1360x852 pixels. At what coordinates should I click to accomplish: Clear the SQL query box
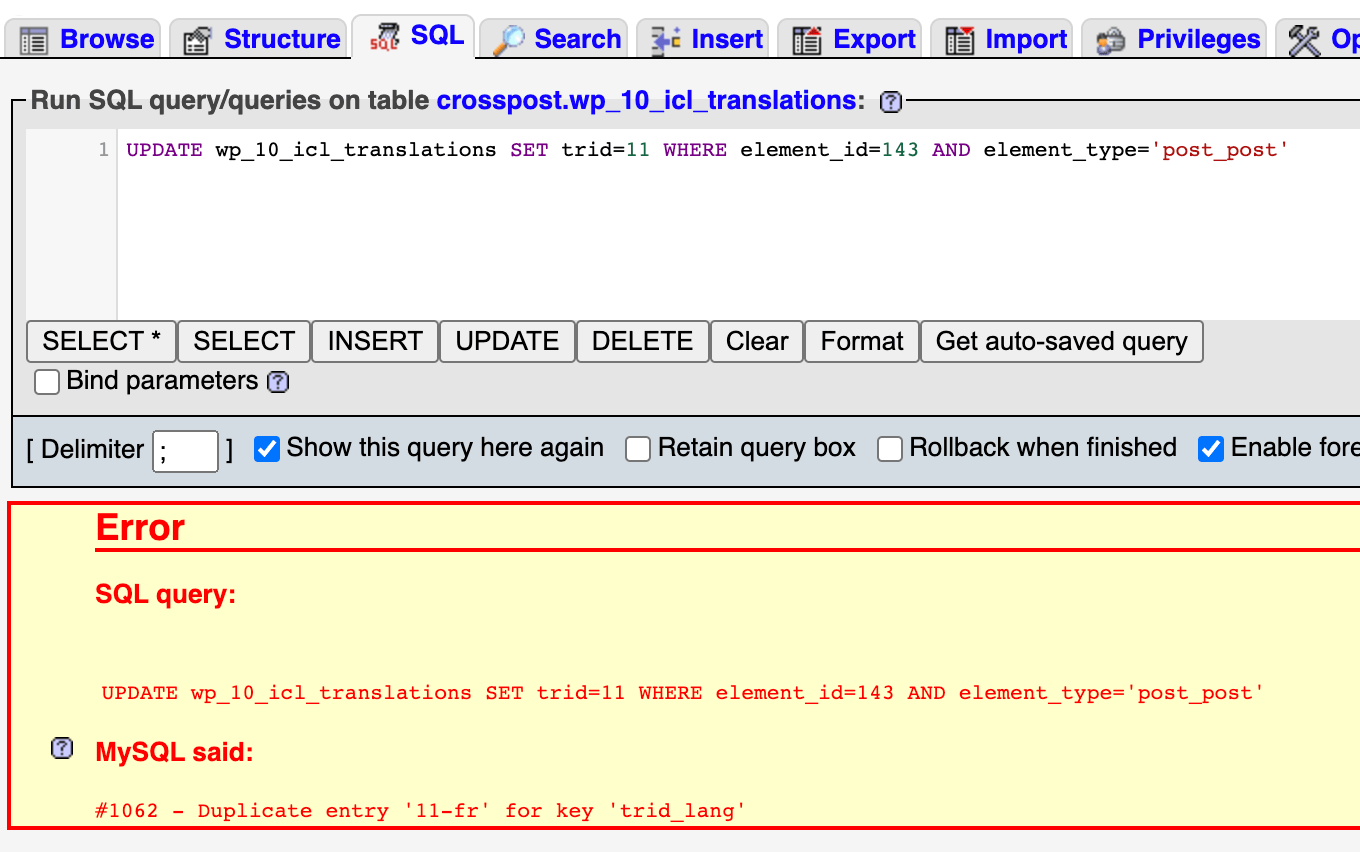[757, 341]
